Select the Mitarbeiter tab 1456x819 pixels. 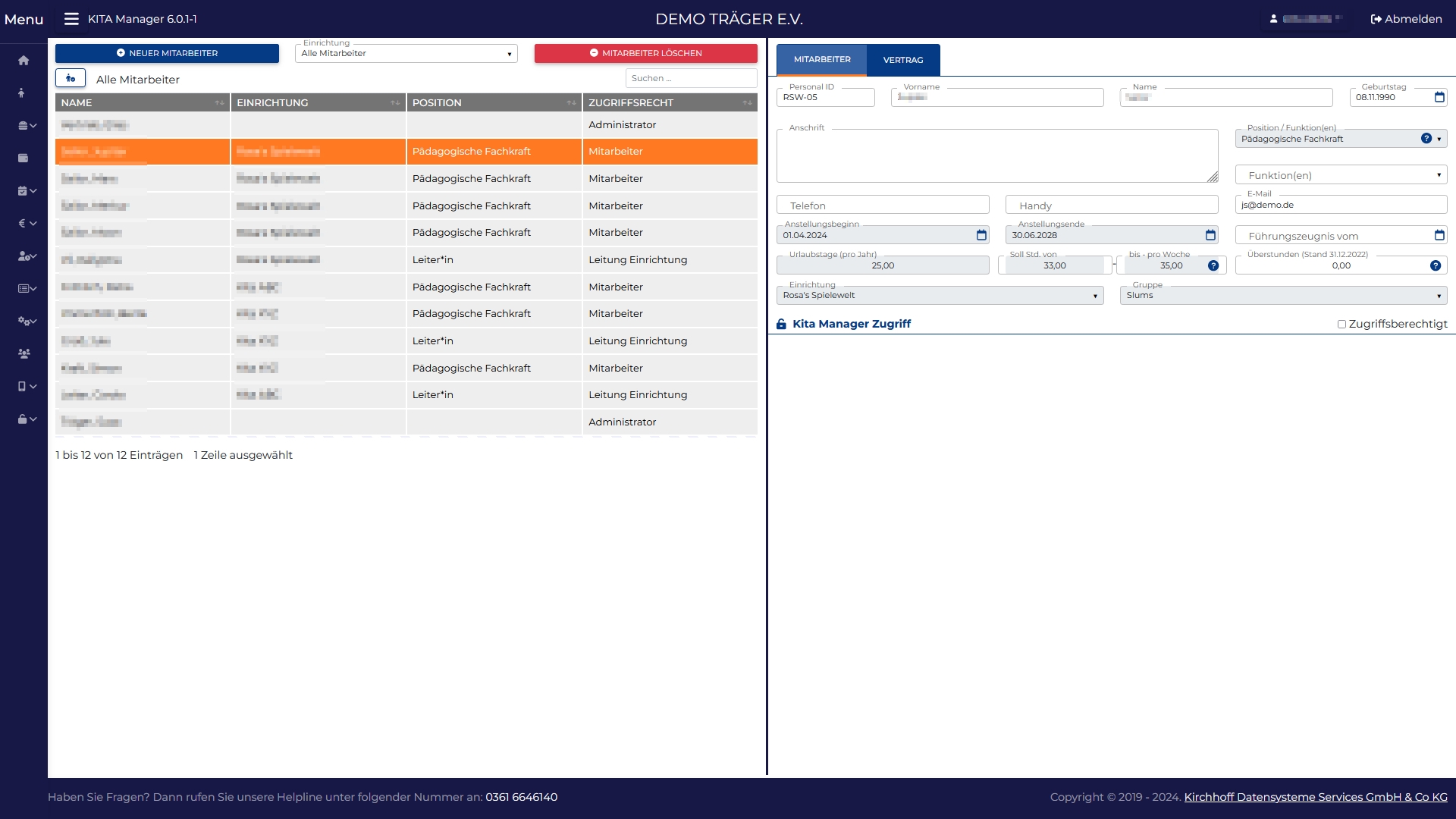click(x=821, y=59)
